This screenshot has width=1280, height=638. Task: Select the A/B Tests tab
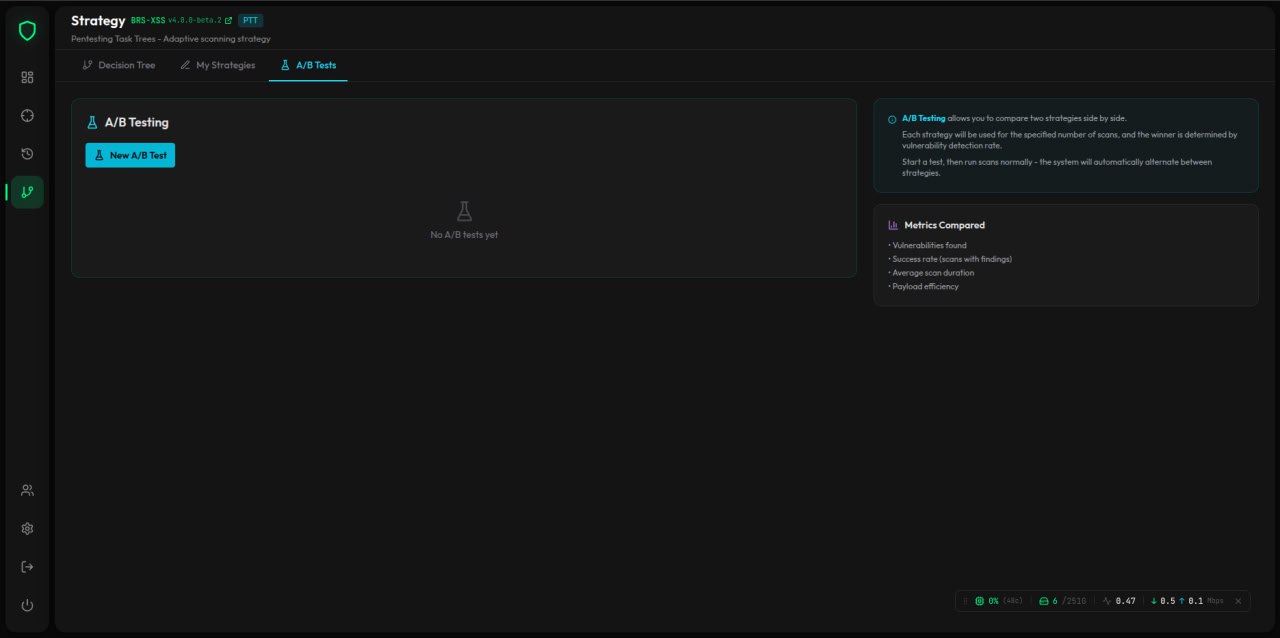click(x=308, y=65)
